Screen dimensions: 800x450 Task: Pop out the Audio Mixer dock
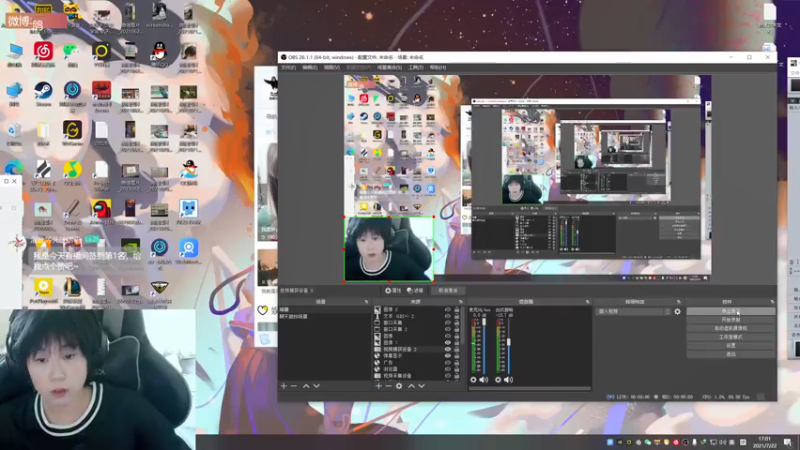click(x=587, y=302)
